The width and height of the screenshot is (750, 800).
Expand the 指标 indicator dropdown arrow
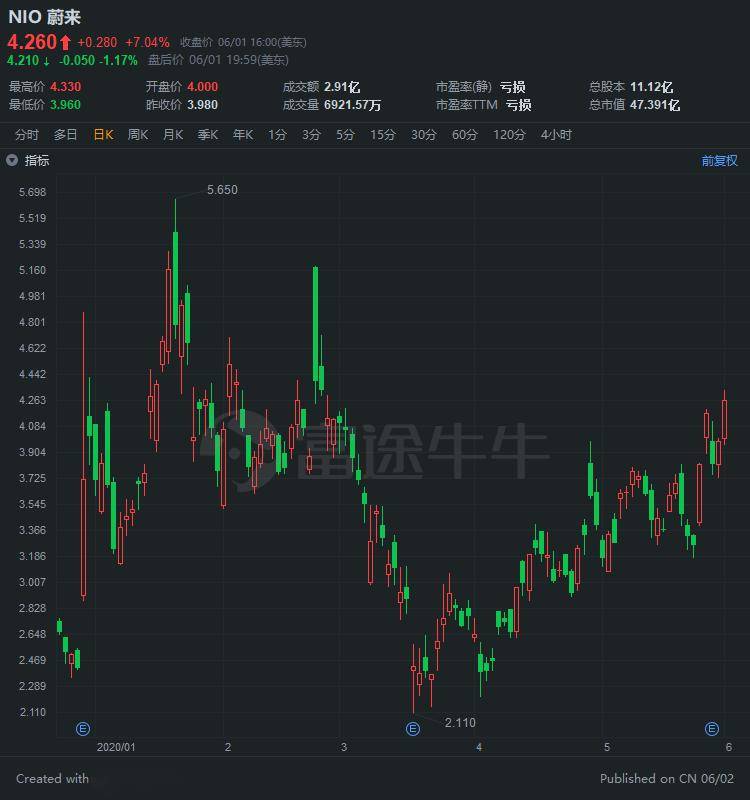pyautogui.click(x=12, y=160)
